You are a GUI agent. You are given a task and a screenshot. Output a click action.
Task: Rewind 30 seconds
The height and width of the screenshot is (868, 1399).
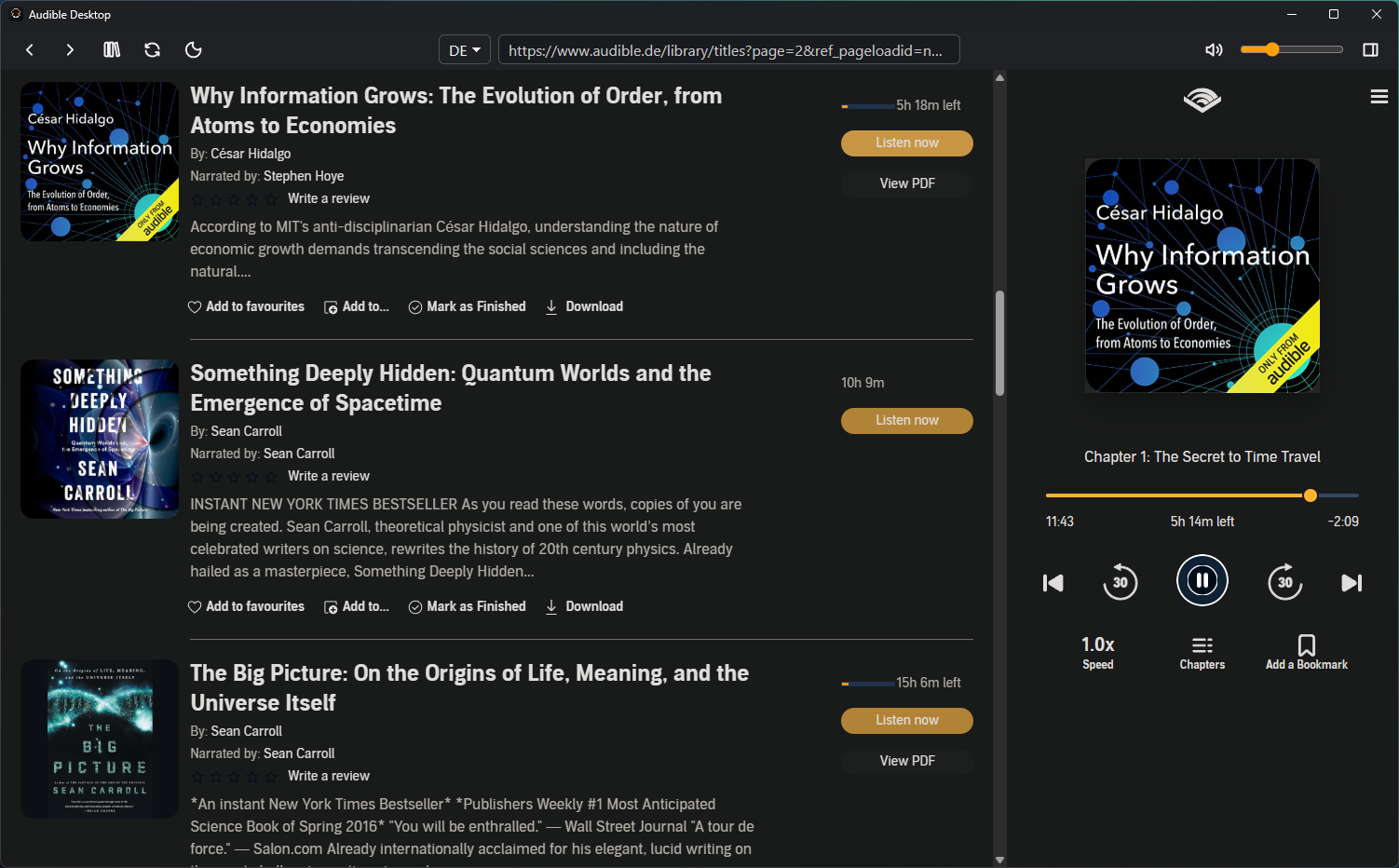(1120, 582)
